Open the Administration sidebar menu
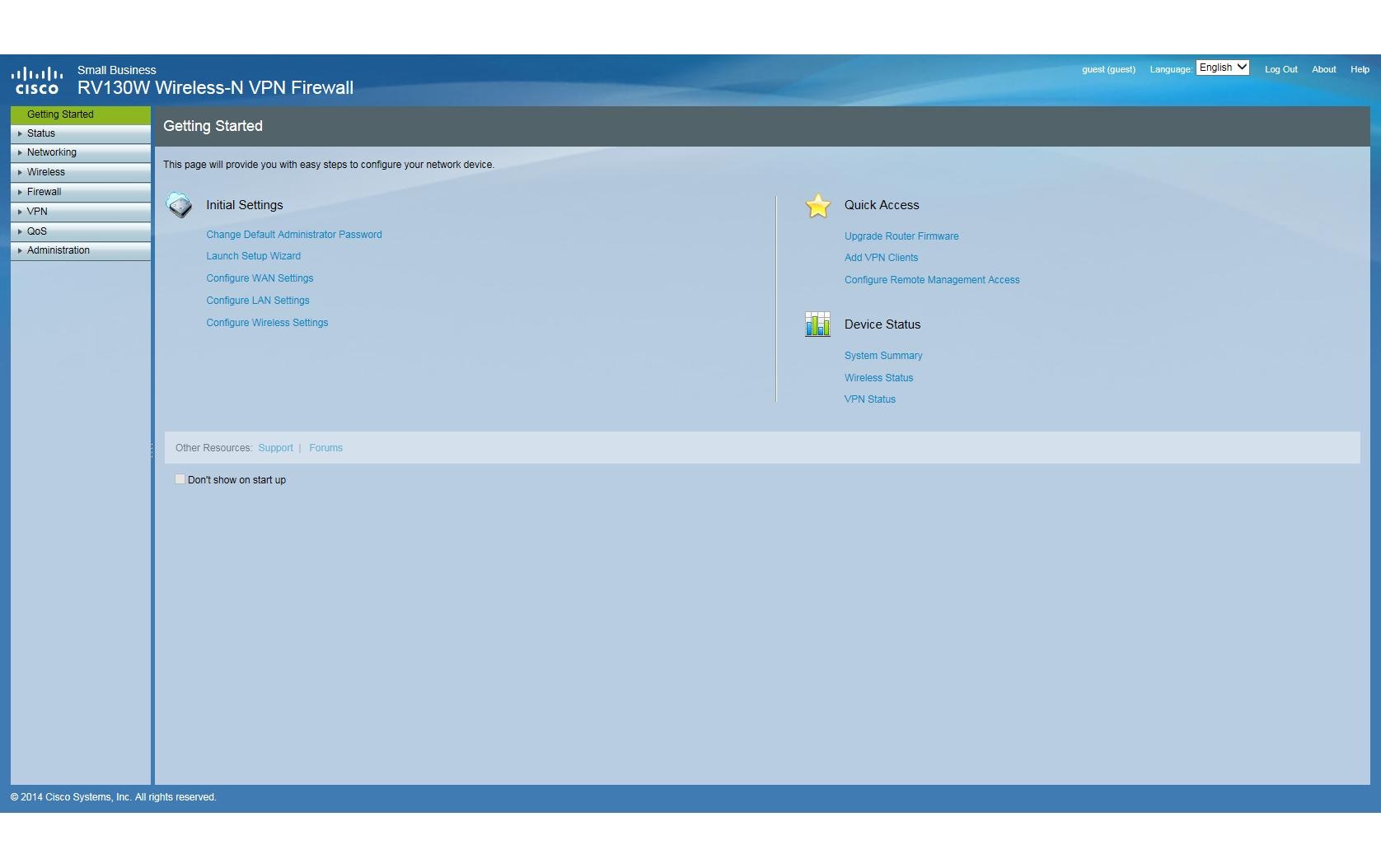Viewport: 1381px width, 868px height. pos(81,250)
